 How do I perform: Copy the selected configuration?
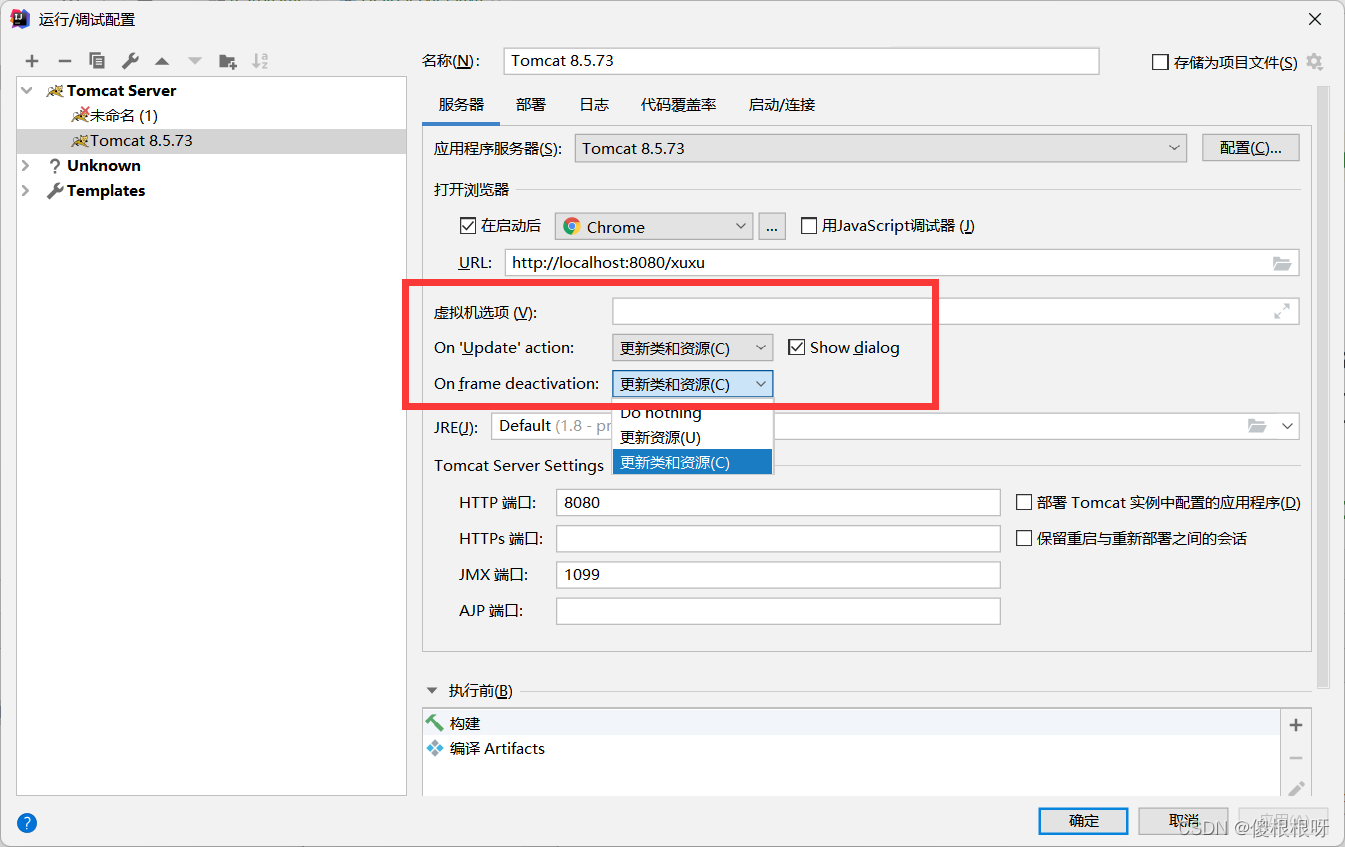click(97, 61)
